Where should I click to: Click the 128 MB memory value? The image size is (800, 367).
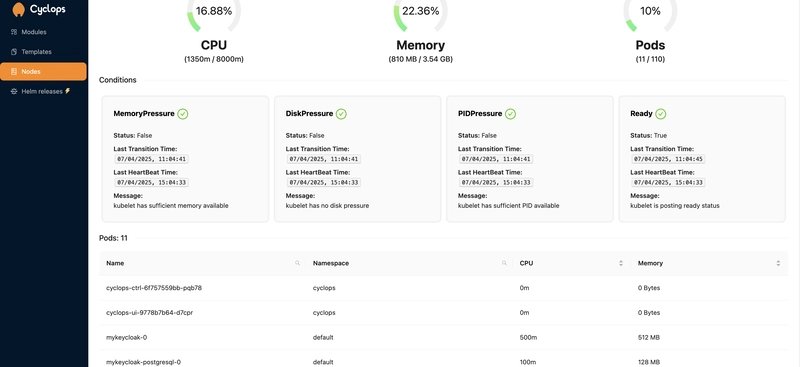pyautogui.click(x=649, y=362)
